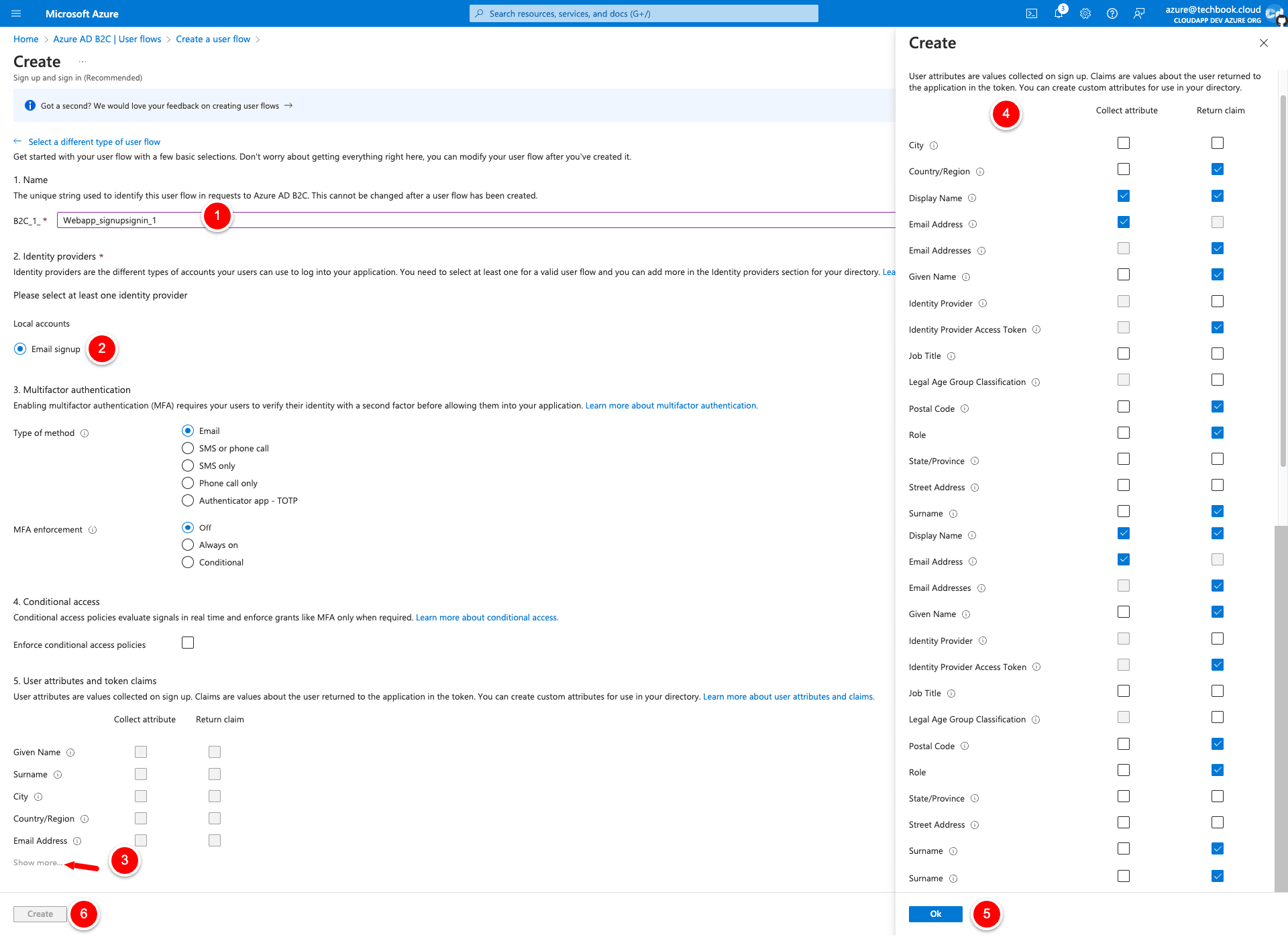Open the feedback smiley icon
Screen dimensions: 1288x937
[1139, 13]
